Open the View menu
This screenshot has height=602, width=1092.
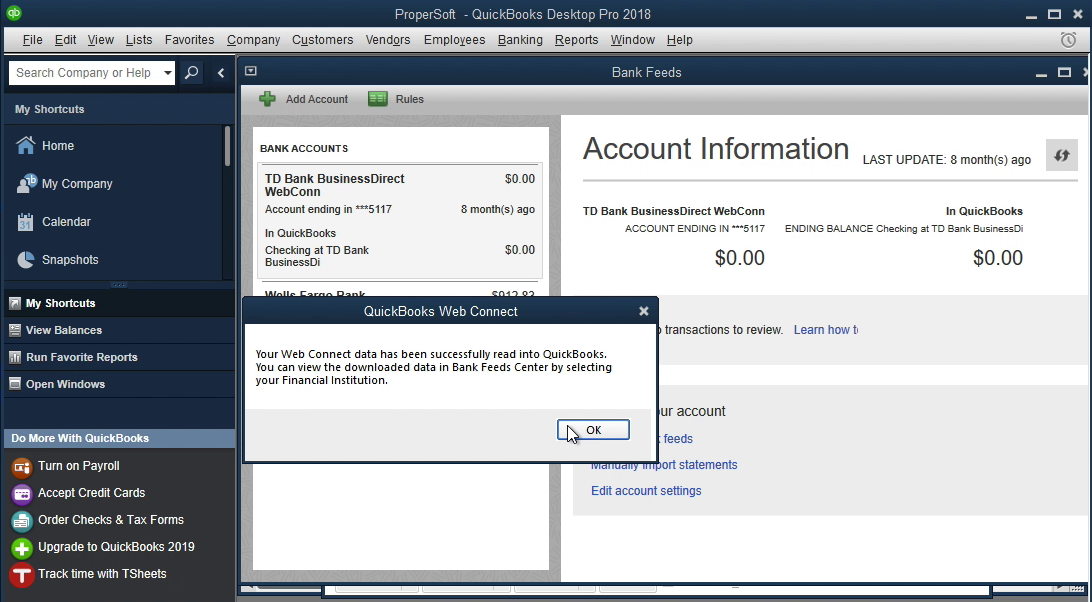(100, 40)
